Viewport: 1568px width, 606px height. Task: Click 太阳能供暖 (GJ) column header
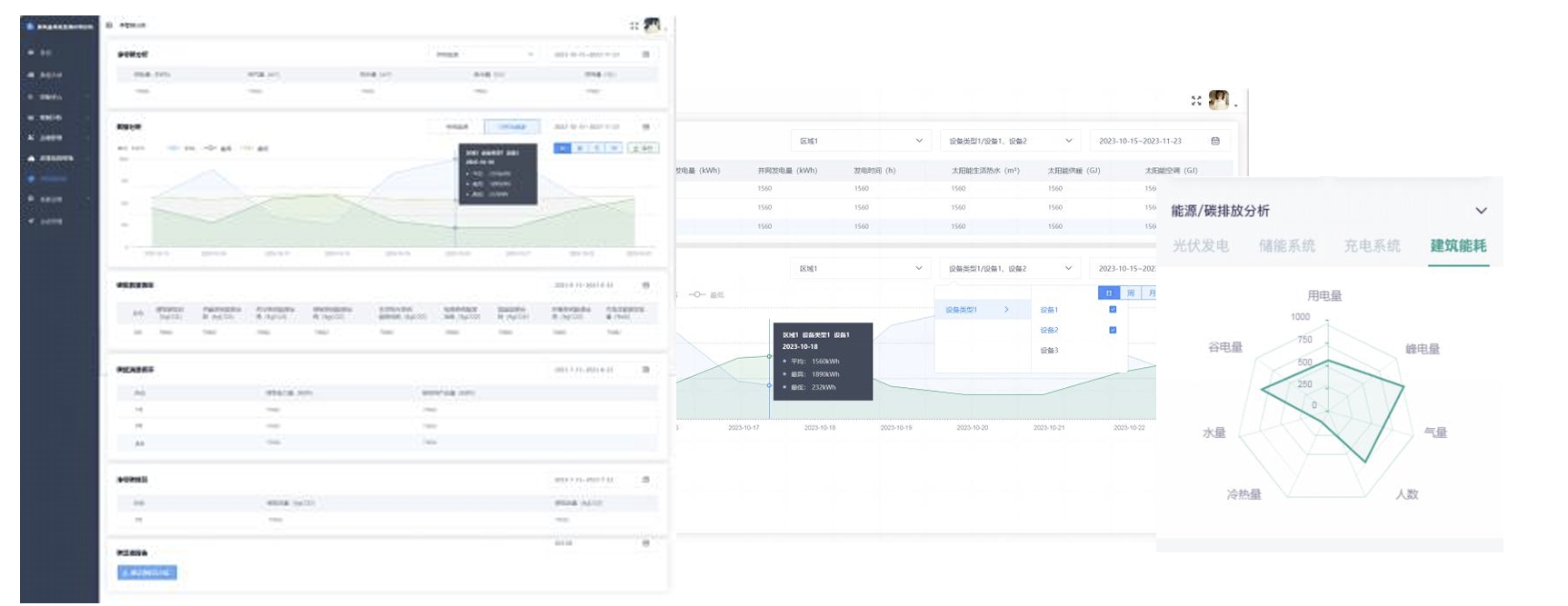pyautogui.click(x=1074, y=170)
